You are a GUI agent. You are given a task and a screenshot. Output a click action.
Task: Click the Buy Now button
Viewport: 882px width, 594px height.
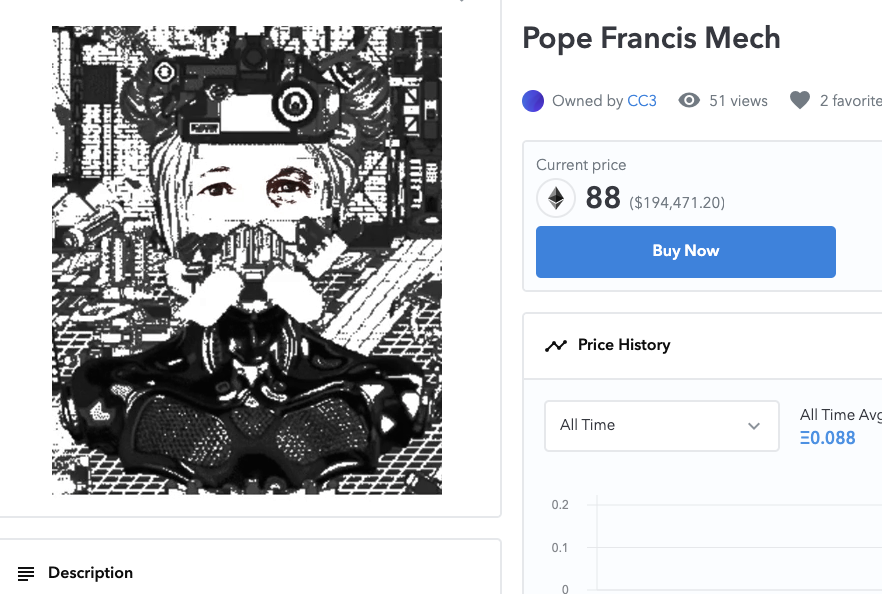tap(686, 251)
